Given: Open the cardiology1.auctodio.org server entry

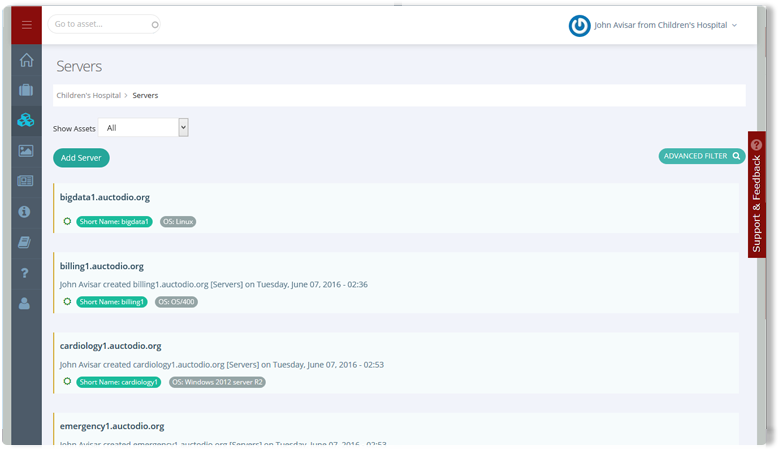Looking at the screenshot, I should 110,346.
